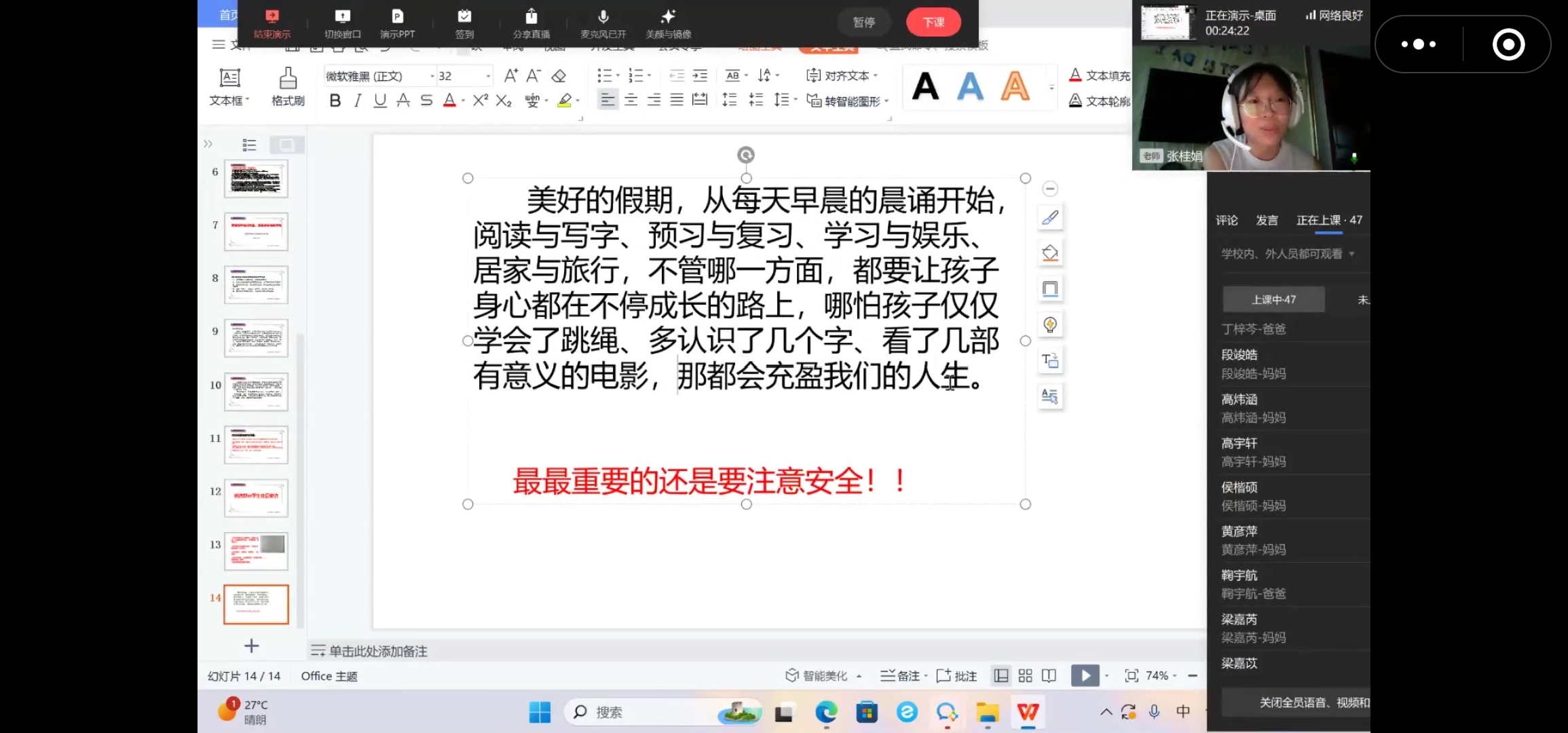This screenshot has width=1568, height=733.
Task: Click the lightbulb idea icon beside text box
Action: [x=1049, y=324]
